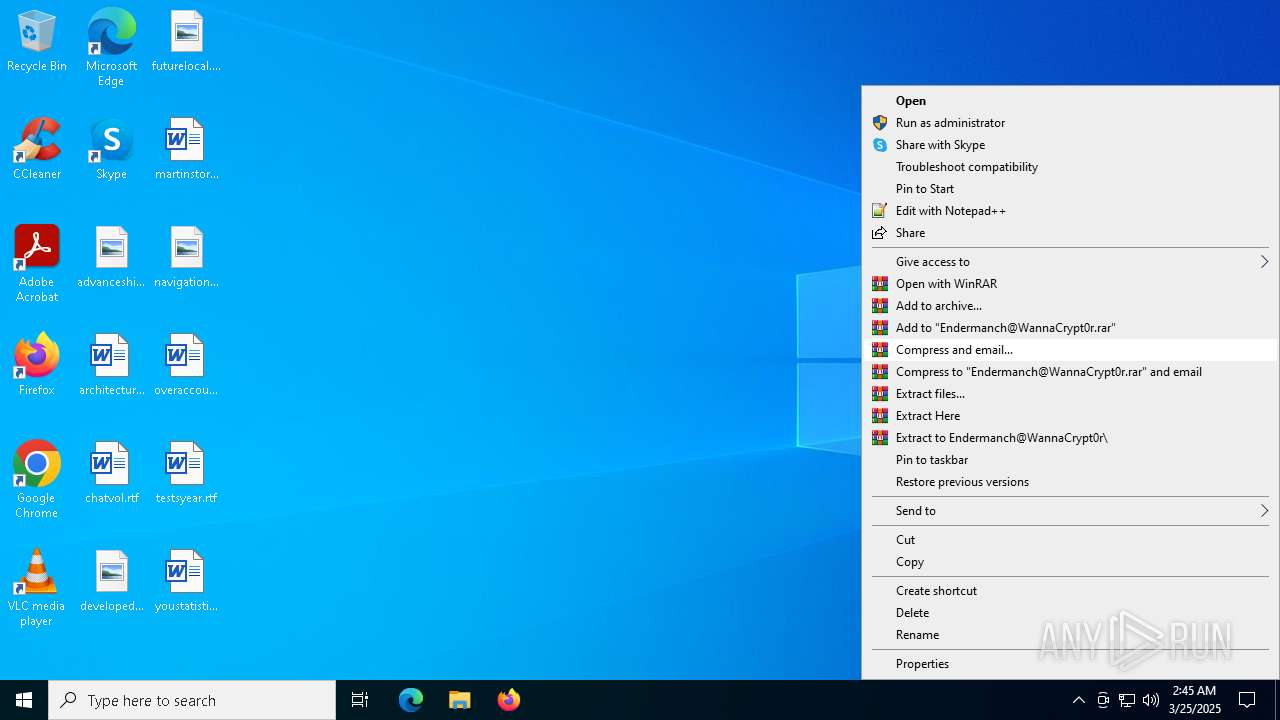
Task: Select the navigation image file icon
Action: [x=186, y=258]
